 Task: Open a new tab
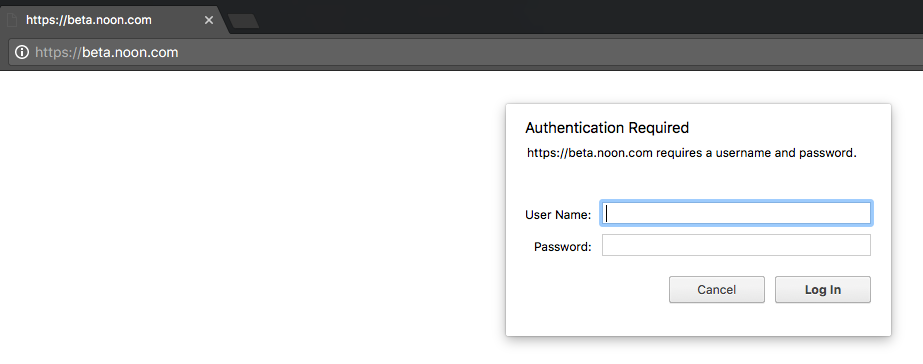point(243,21)
